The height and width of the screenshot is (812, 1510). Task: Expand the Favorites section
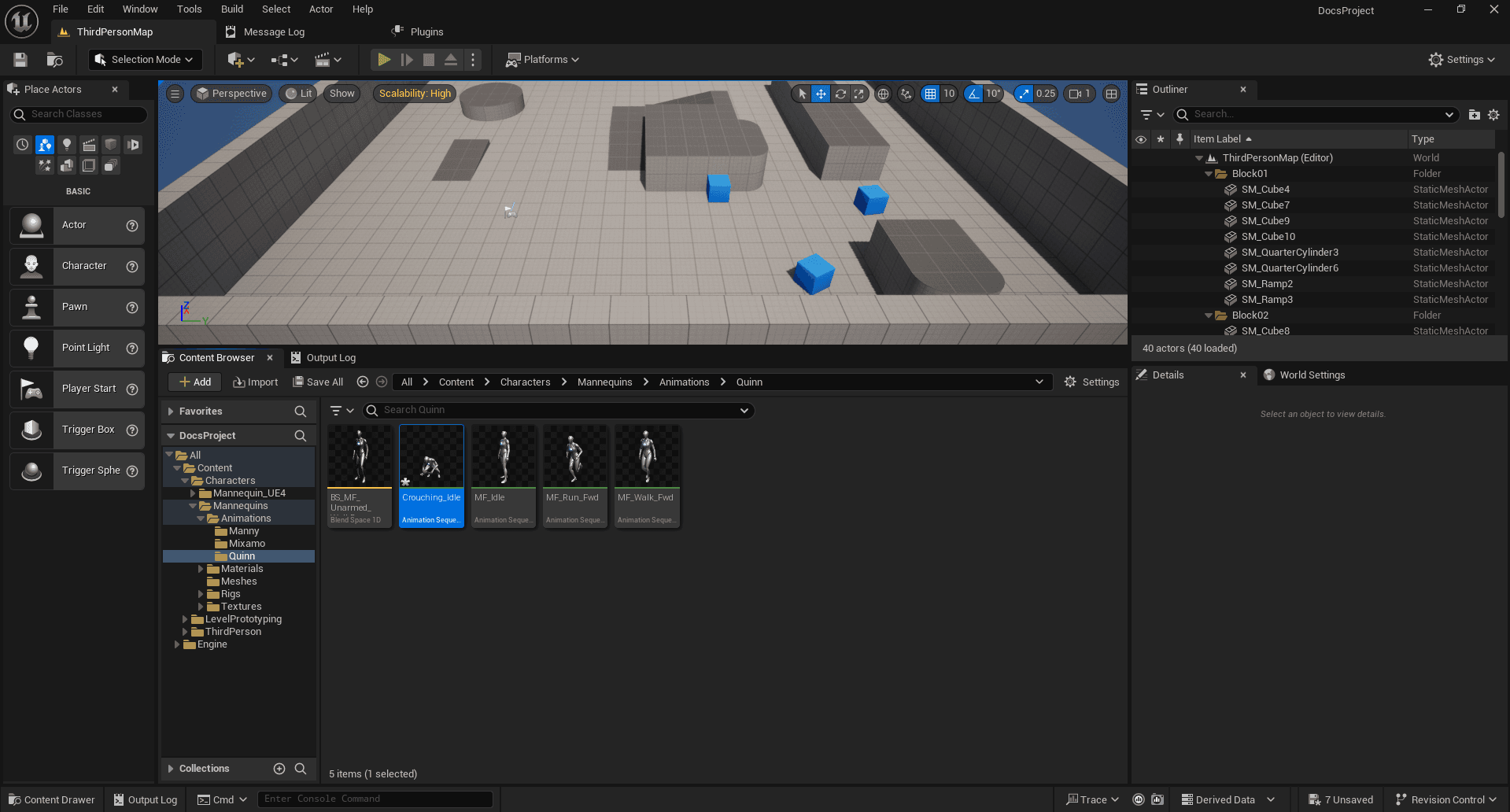click(171, 412)
